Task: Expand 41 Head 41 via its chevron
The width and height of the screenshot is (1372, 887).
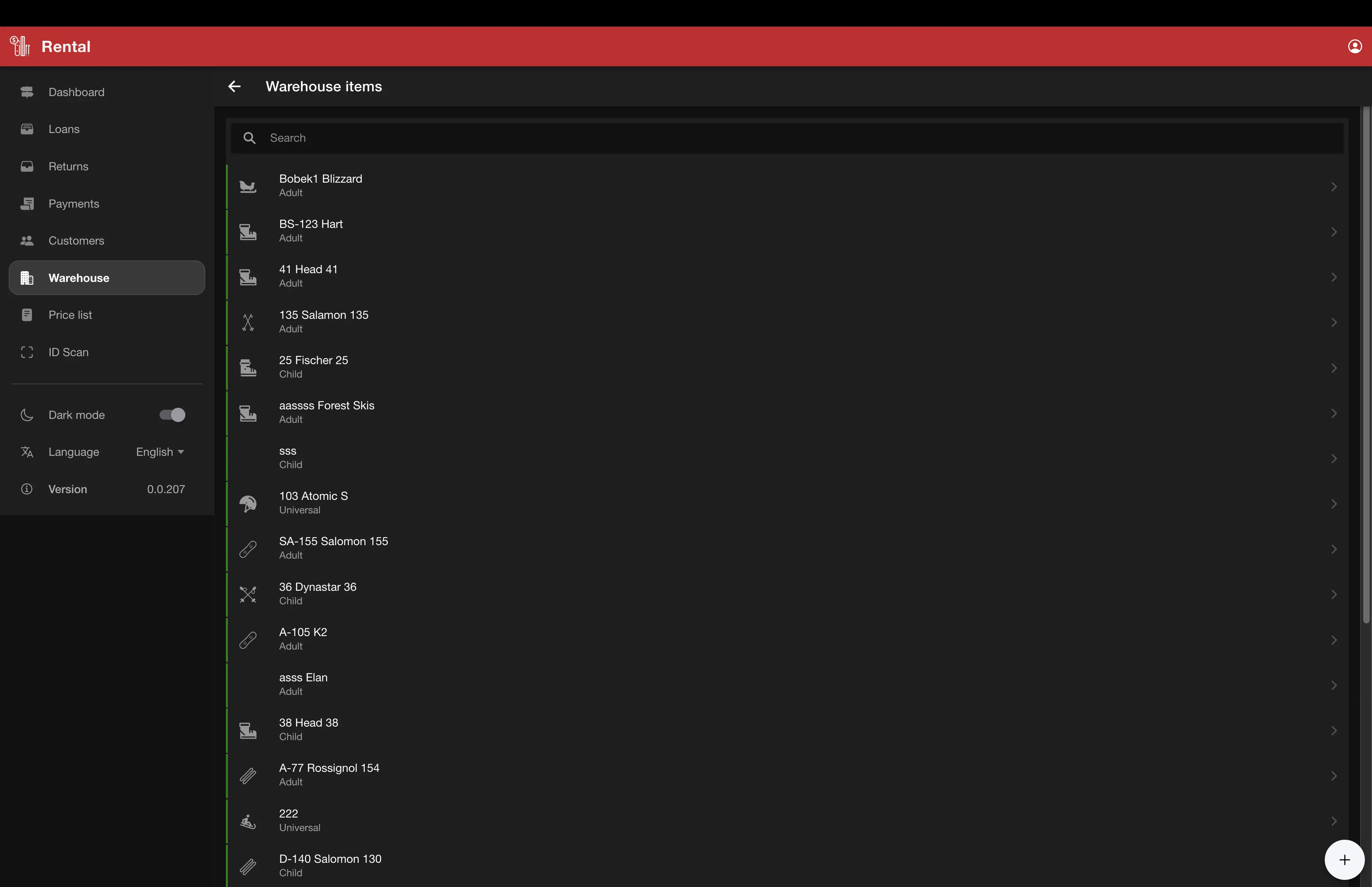Action: (x=1334, y=277)
